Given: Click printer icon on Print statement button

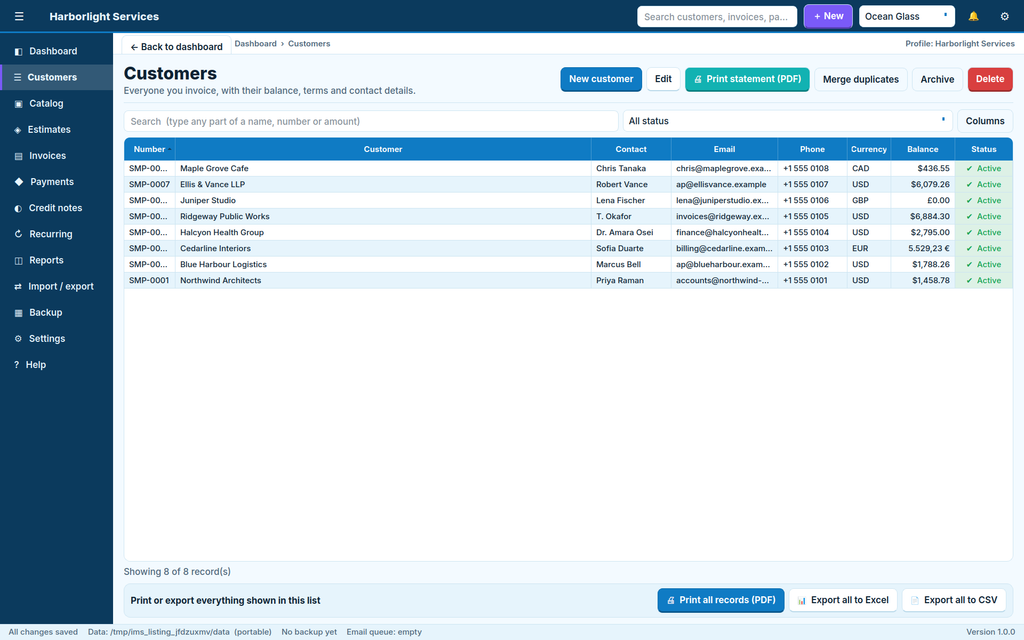Looking at the screenshot, I should coord(697,79).
